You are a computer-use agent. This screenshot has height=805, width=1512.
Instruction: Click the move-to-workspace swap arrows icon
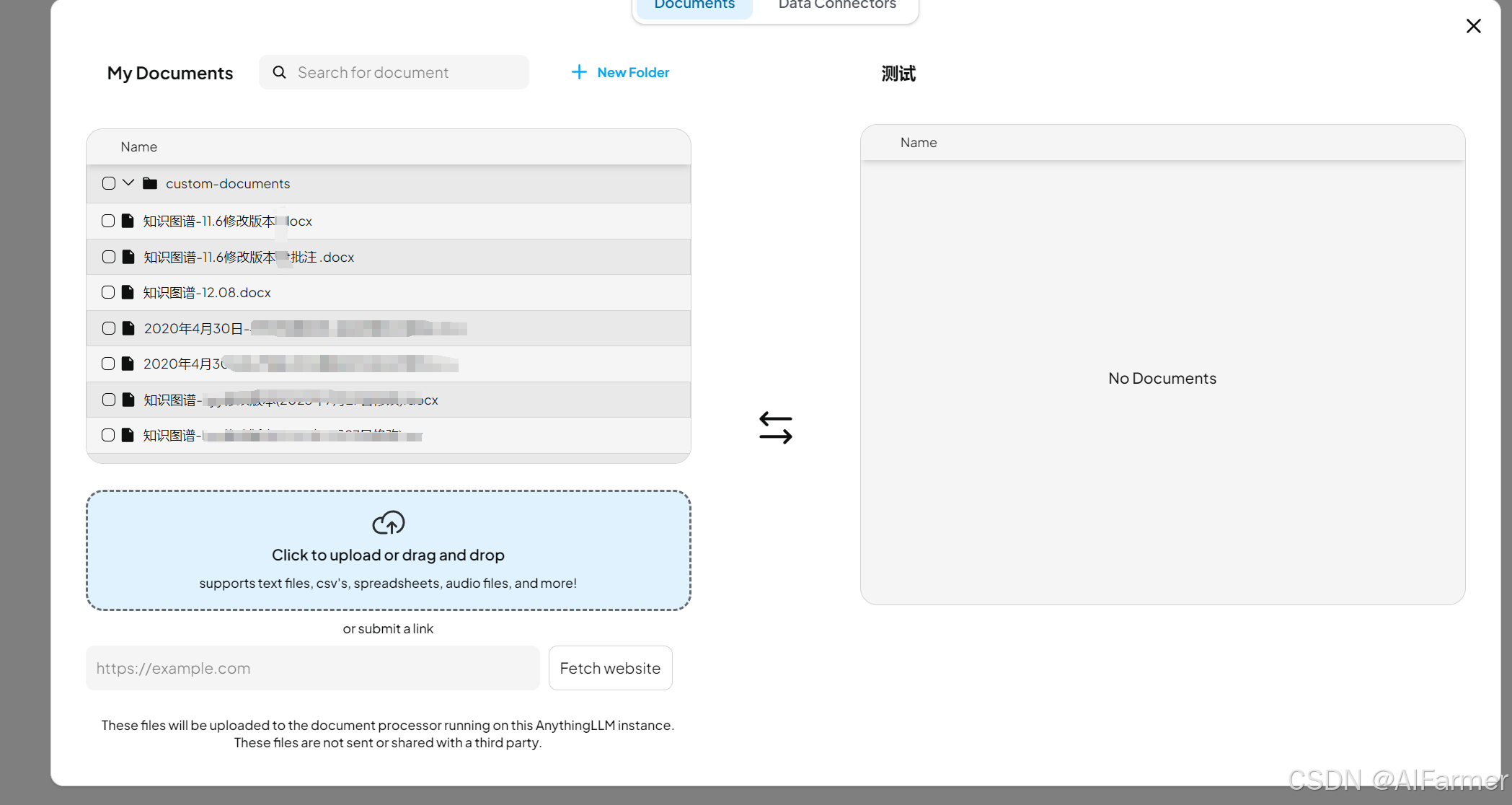775,428
